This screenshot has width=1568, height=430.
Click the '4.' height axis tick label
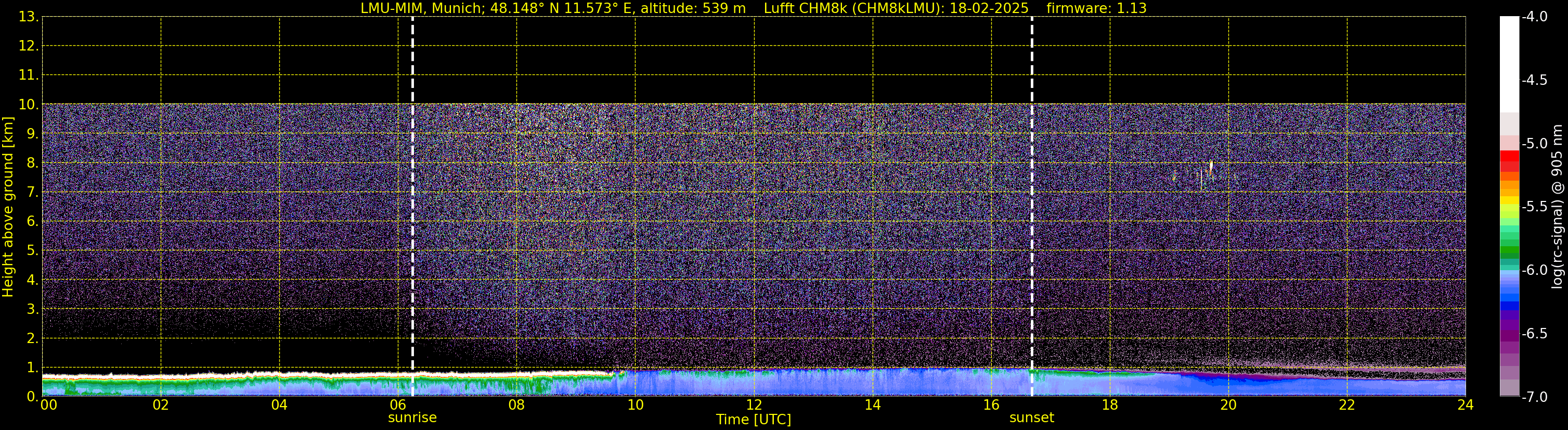pyautogui.click(x=32, y=280)
